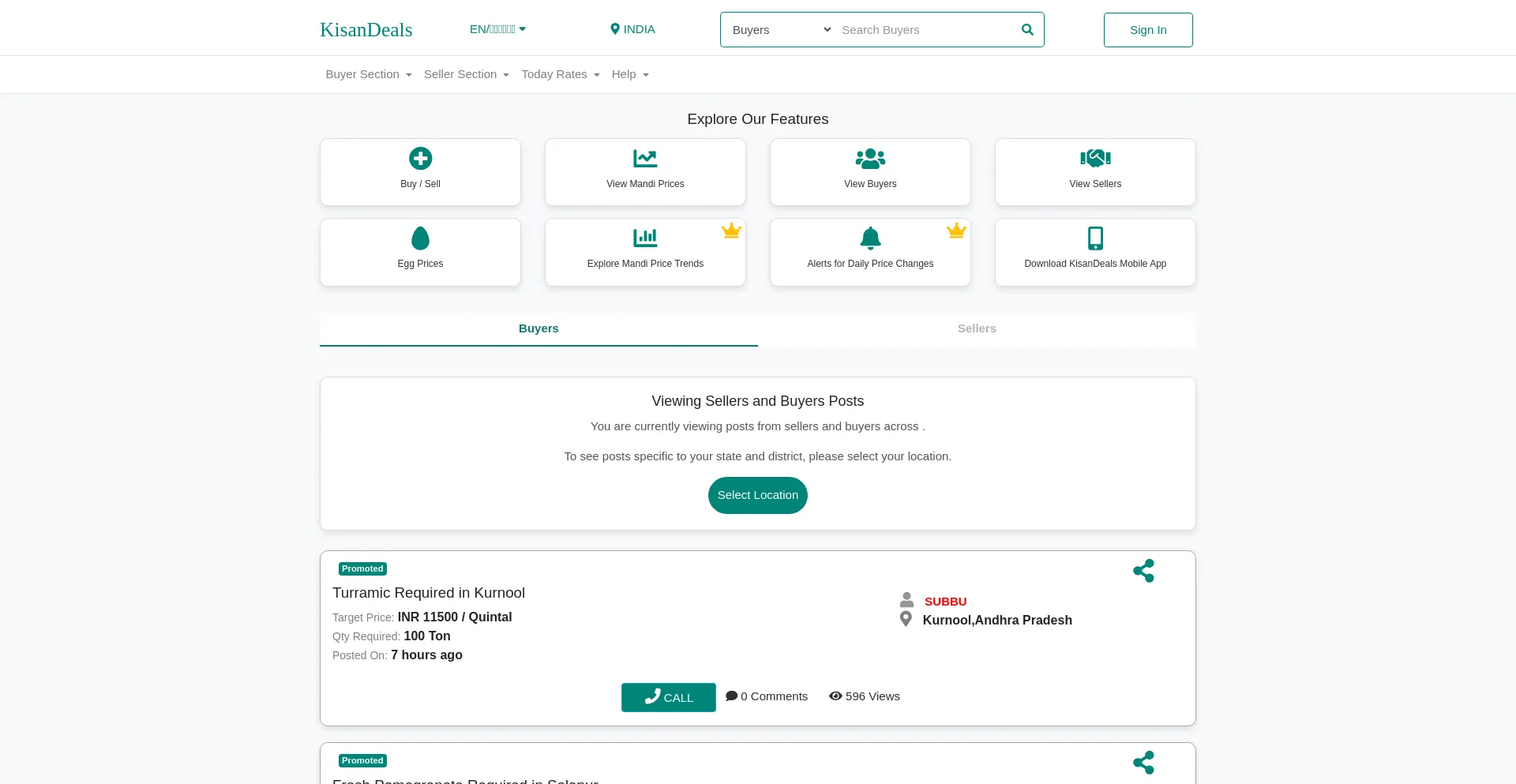Click the INR 11500 / Quintal price text
Image resolution: width=1516 pixels, height=784 pixels.
455,617
